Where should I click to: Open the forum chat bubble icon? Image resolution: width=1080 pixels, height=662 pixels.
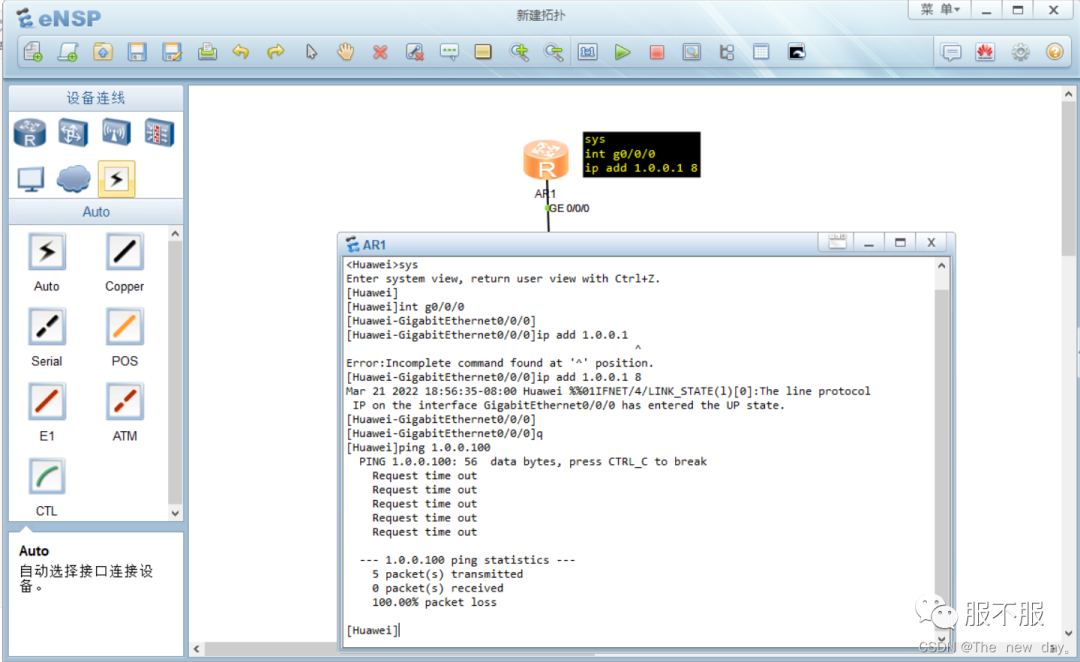click(951, 52)
